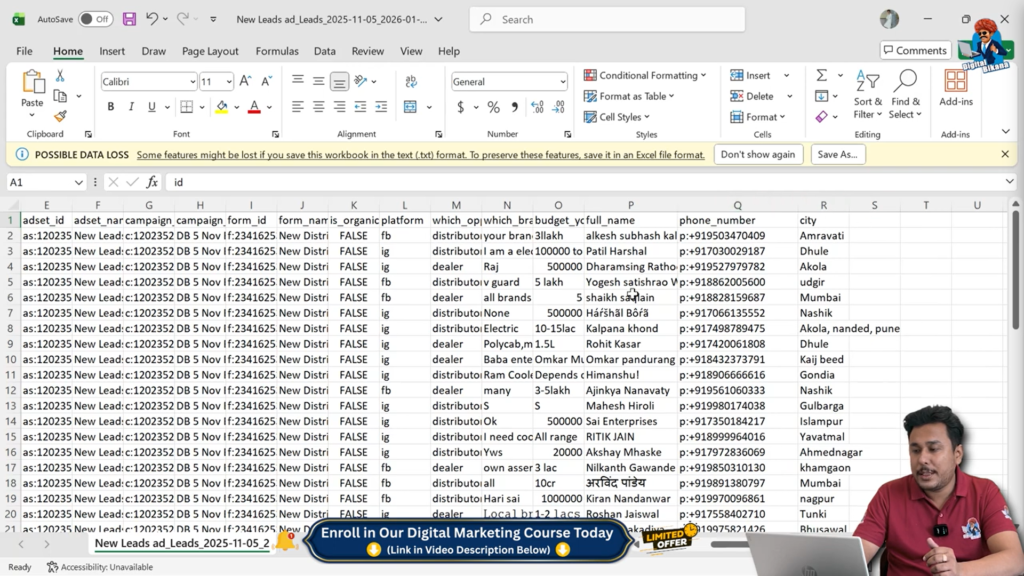Viewport: 1024px width, 576px height.
Task: Apply percent number format
Action: (494, 105)
